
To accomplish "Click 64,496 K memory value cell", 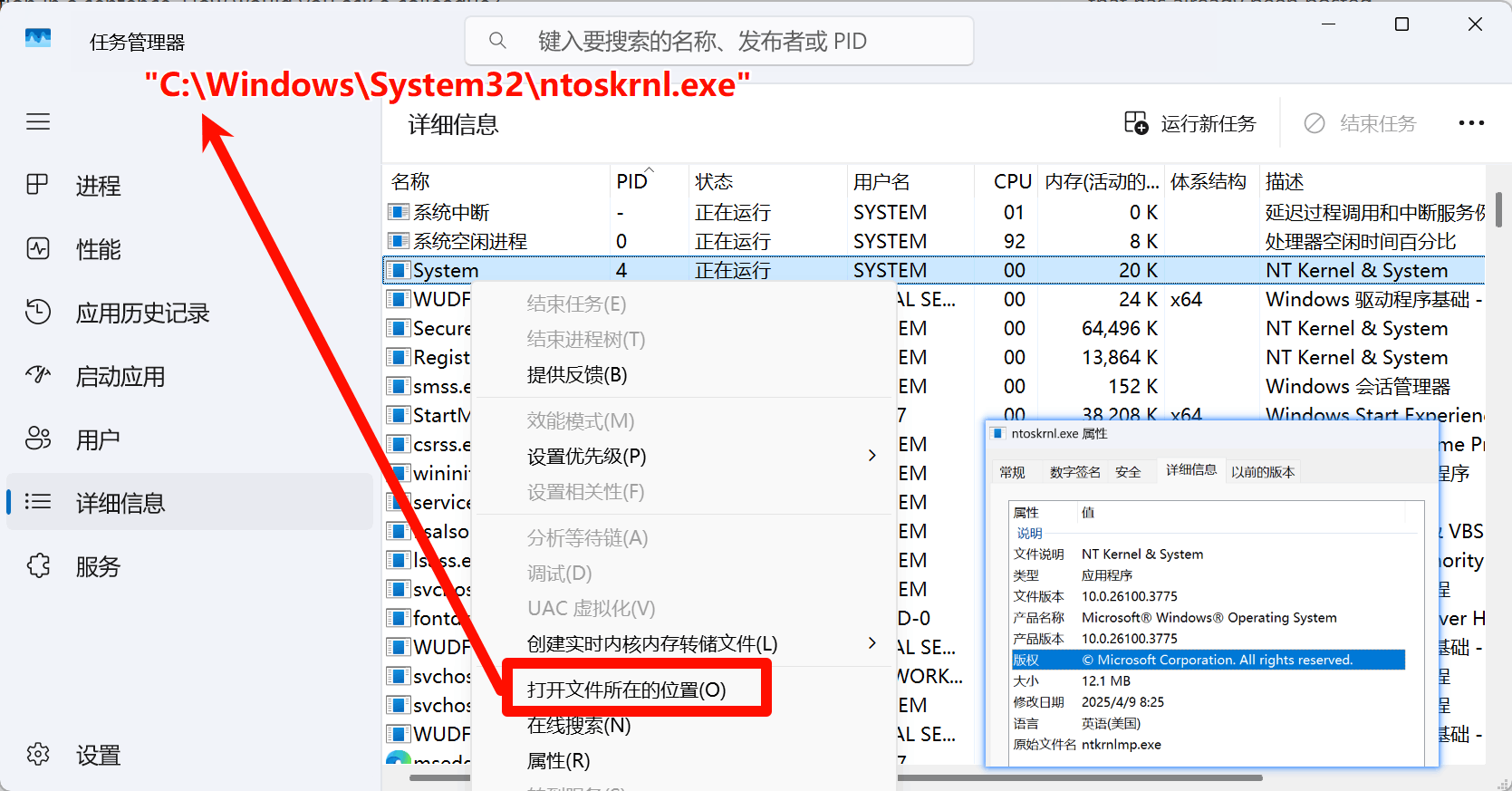I will 1119,328.
